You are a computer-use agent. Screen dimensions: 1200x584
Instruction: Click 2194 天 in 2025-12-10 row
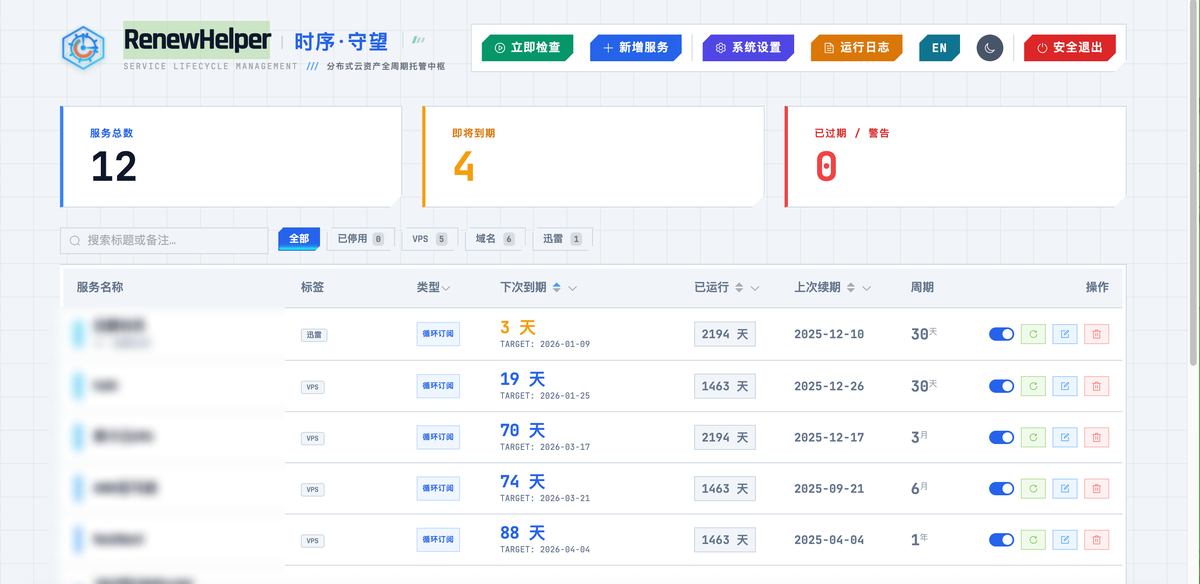[x=725, y=334]
